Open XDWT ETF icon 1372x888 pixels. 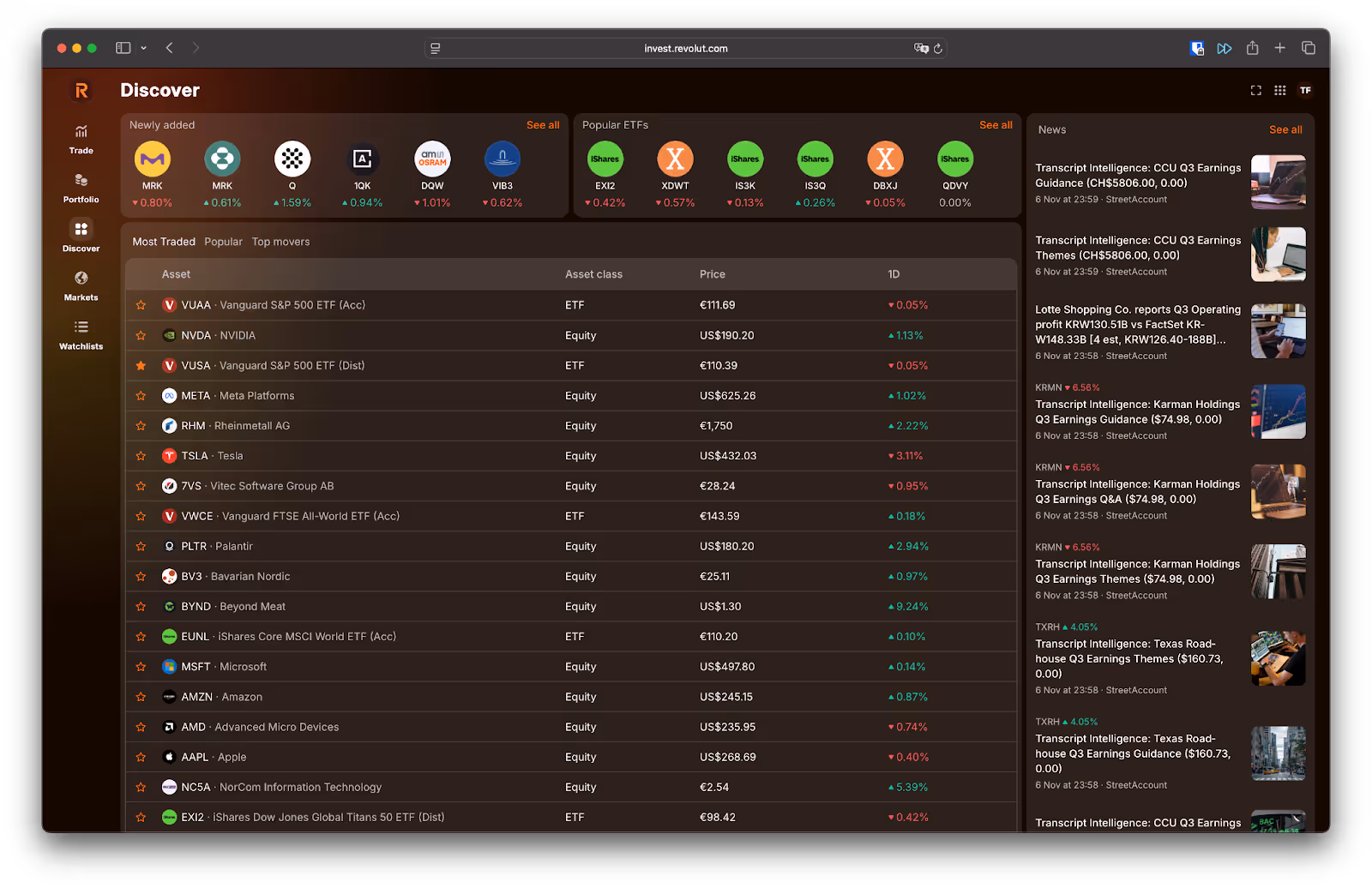(x=676, y=159)
